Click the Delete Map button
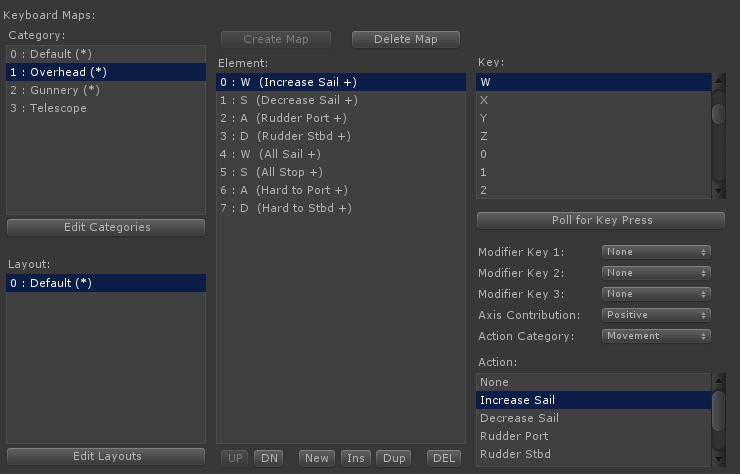The height and width of the screenshot is (474, 740). click(406, 39)
